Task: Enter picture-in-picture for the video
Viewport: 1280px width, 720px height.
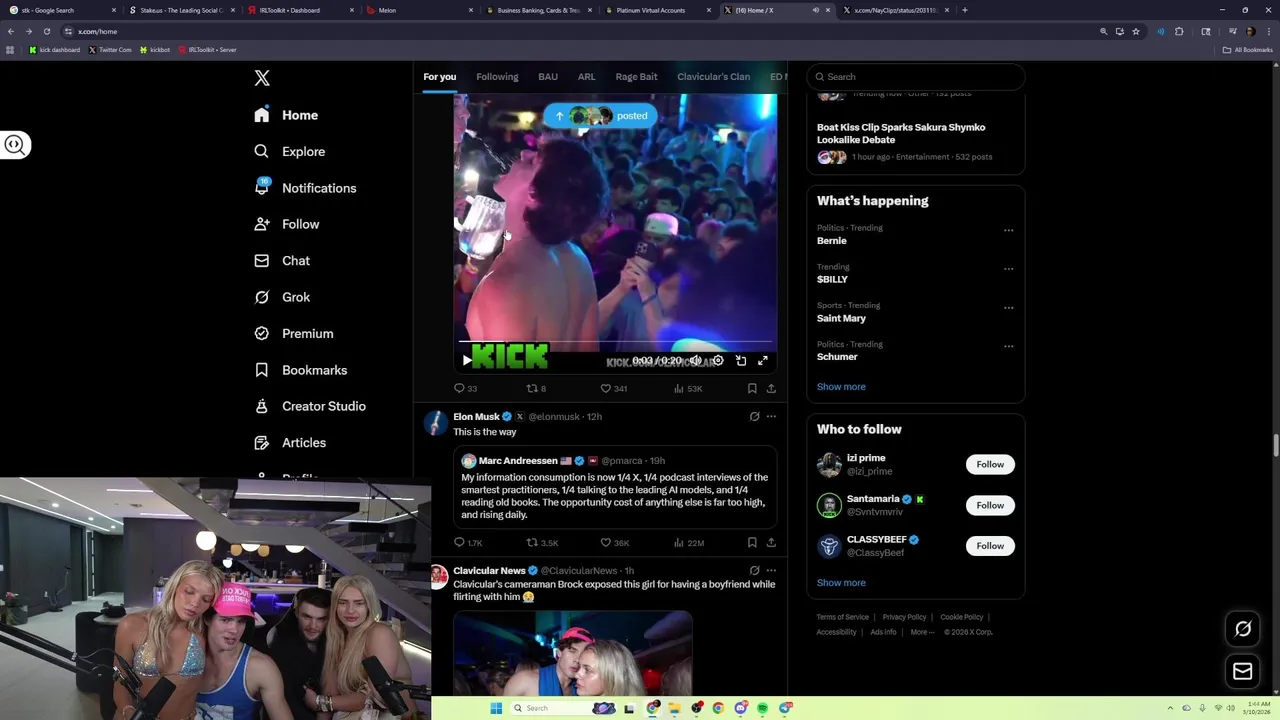Action: [x=741, y=360]
